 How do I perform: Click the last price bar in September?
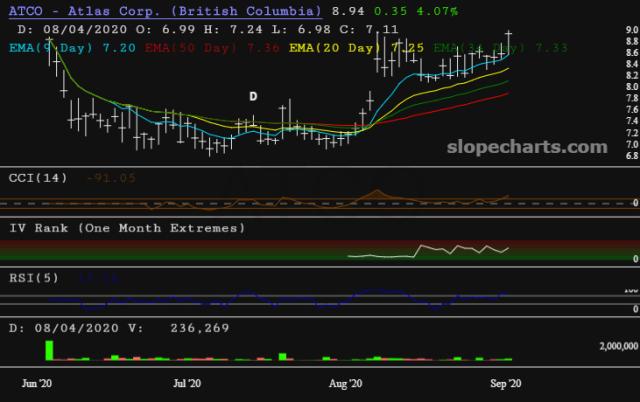tap(509, 41)
